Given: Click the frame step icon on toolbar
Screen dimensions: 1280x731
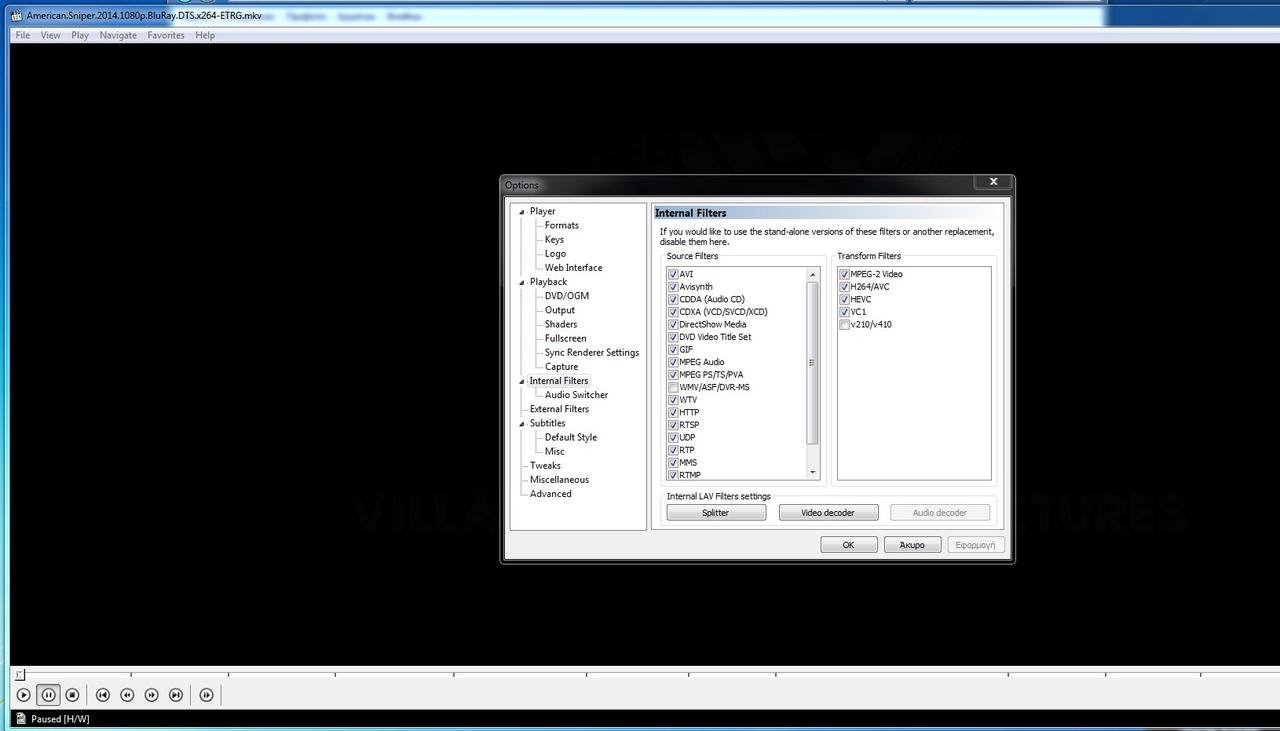Looking at the screenshot, I should coord(206,694).
